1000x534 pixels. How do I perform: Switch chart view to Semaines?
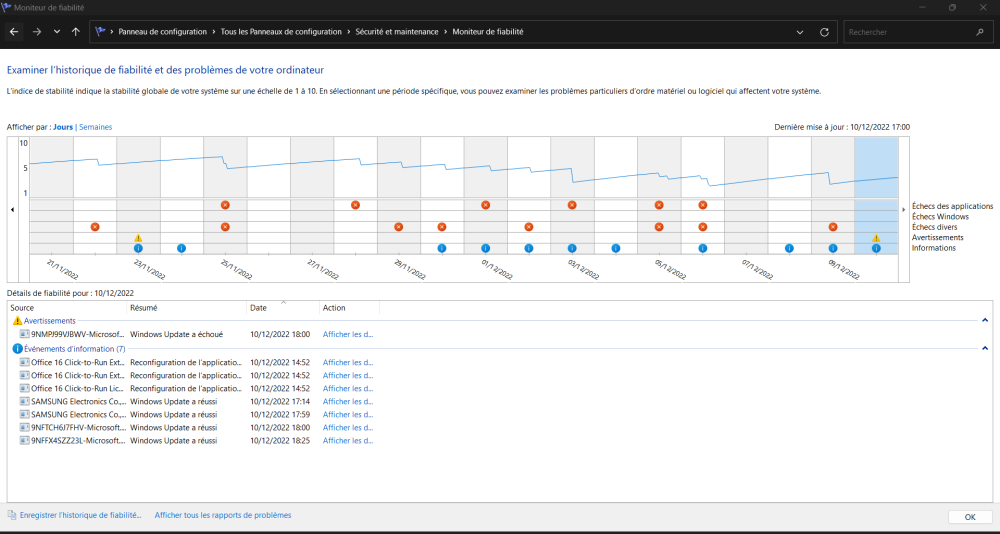[96, 128]
